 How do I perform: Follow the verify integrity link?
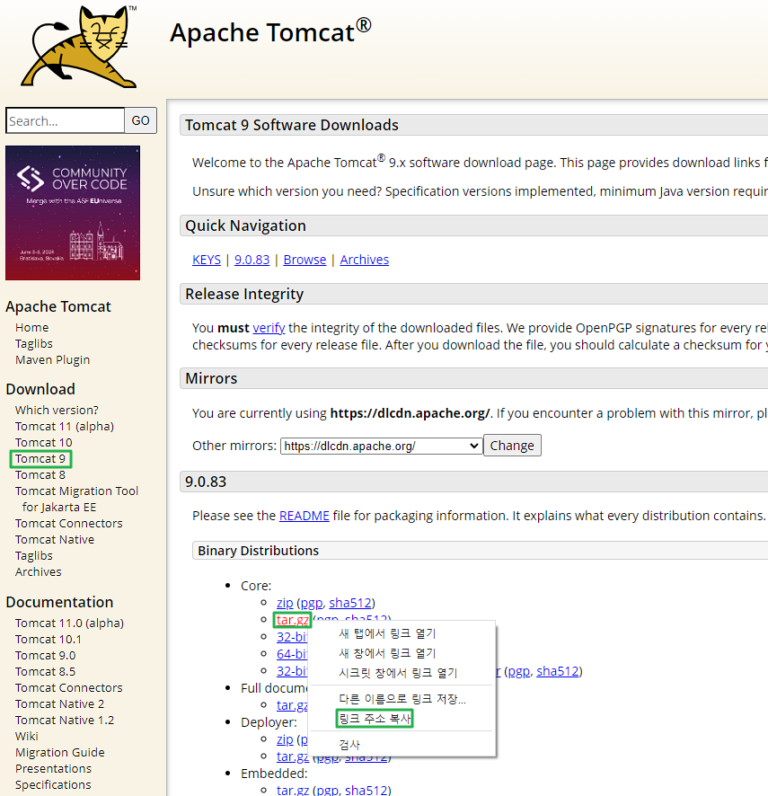tap(269, 328)
